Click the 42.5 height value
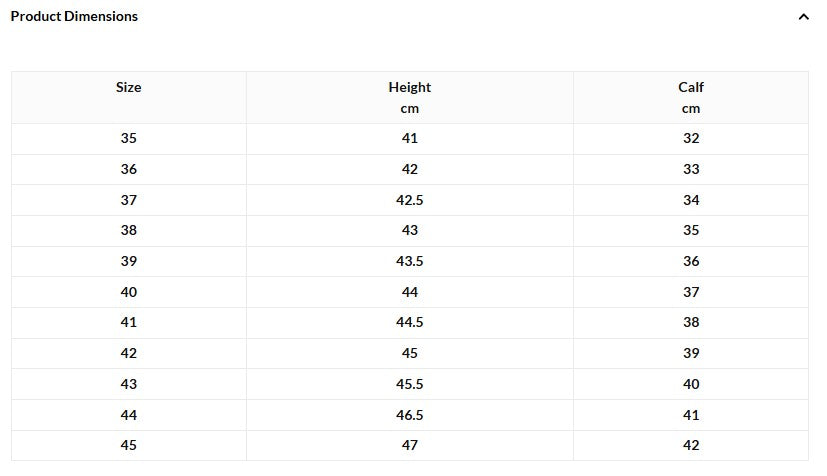Image resolution: width=827 pixels, height=476 pixels. (410, 201)
